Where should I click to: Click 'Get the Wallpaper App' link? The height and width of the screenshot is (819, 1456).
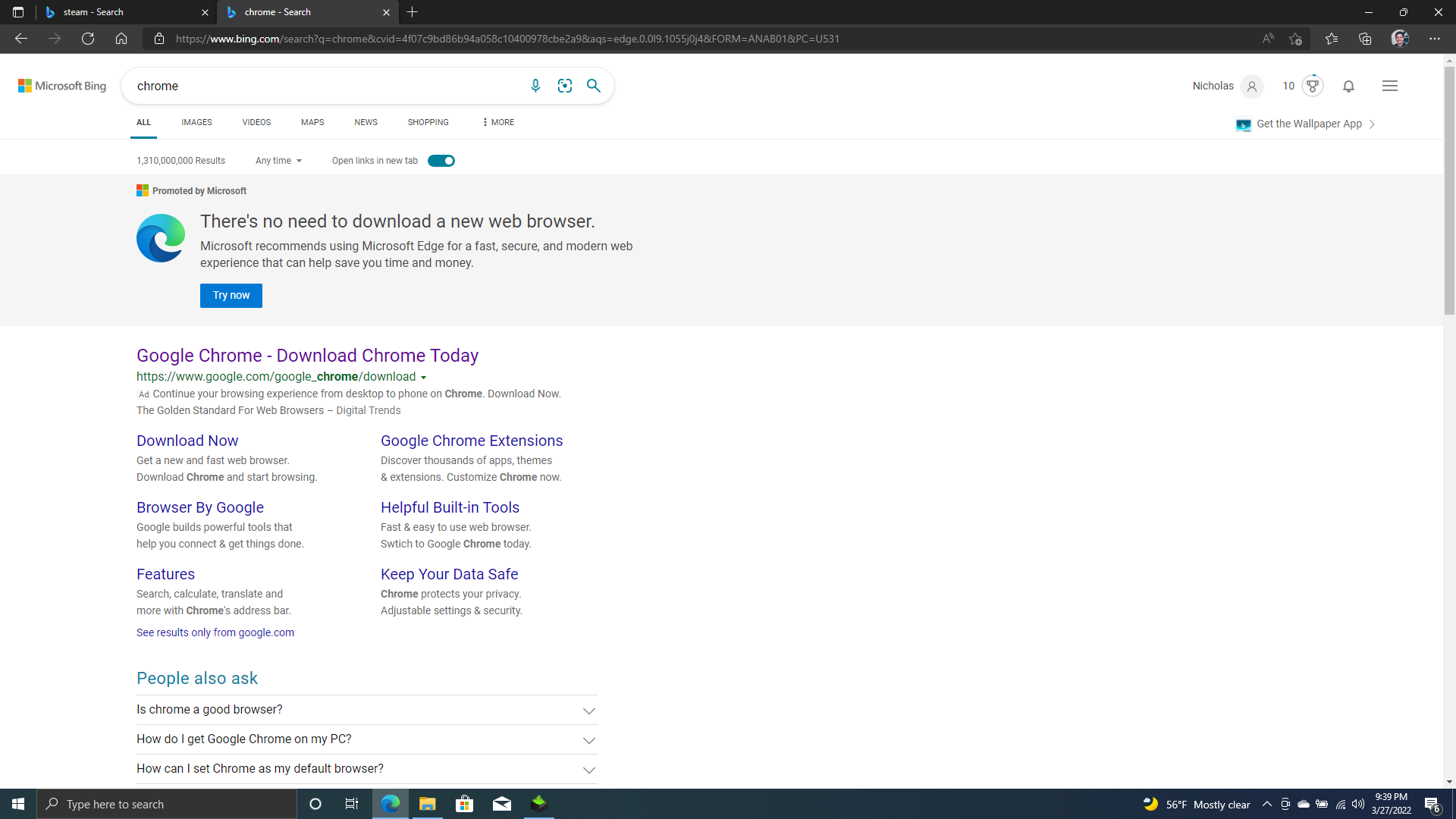[x=1309, y=124]
